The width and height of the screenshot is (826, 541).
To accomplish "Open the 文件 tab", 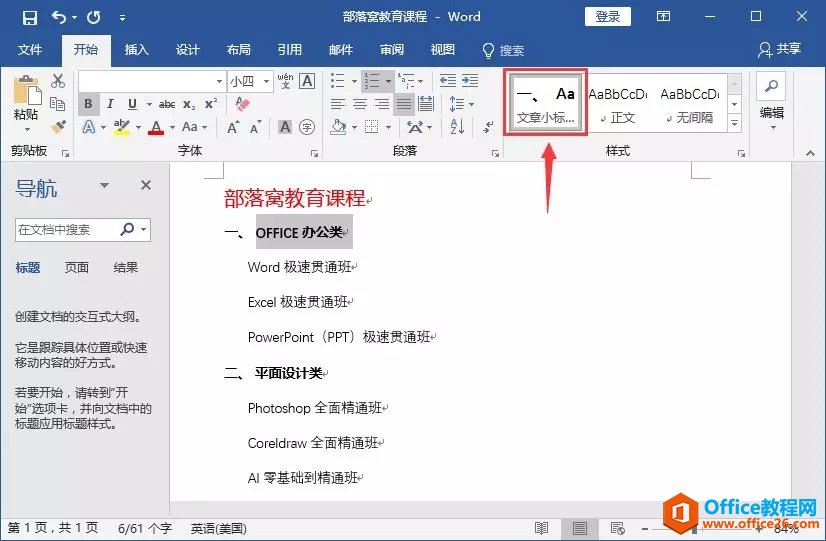I will 30,50.
